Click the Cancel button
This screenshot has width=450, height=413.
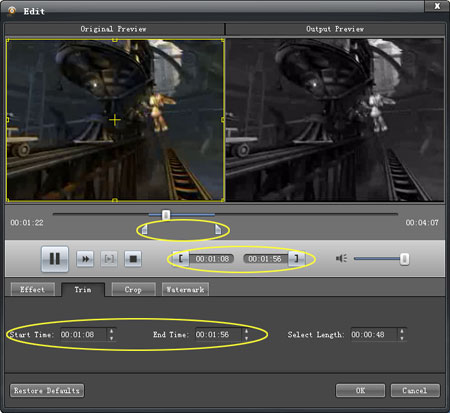(x=415, y=390)
